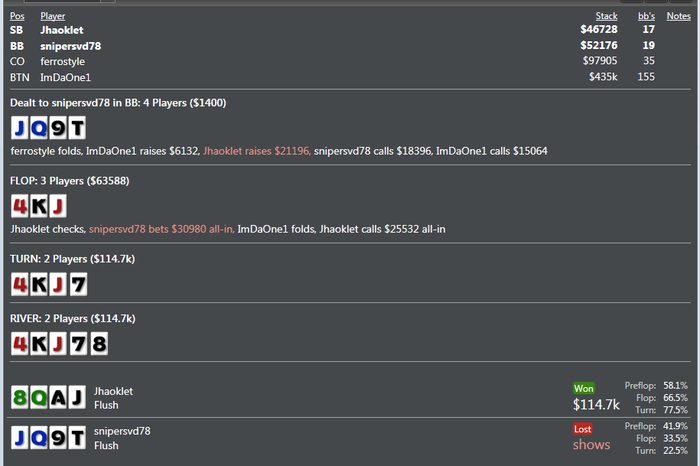
Task: Select ferrostyle in the CO row
Action: pyautogui.click(x=64, y=61)
